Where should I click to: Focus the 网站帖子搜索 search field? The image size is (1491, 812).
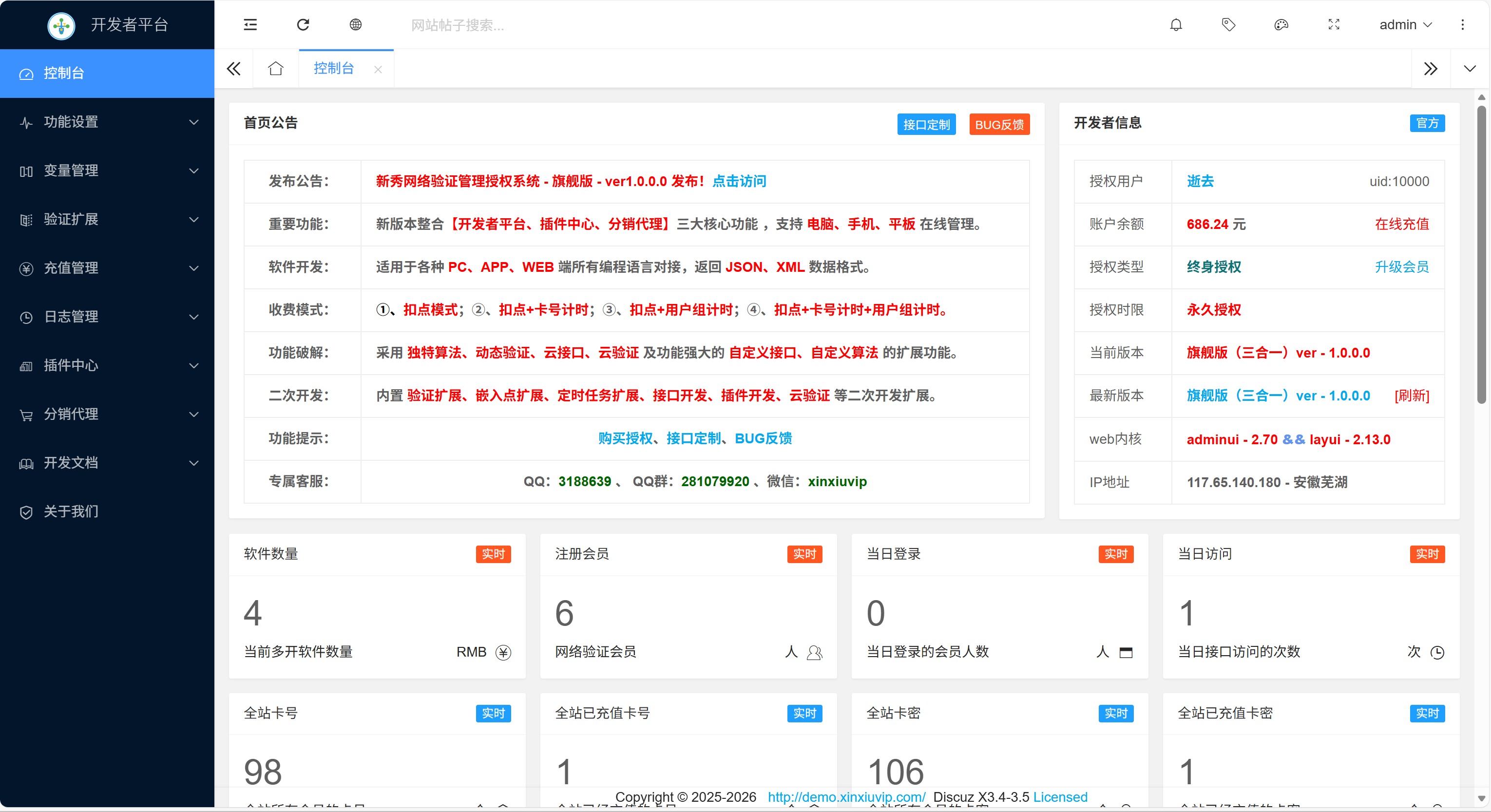(457, 25)
